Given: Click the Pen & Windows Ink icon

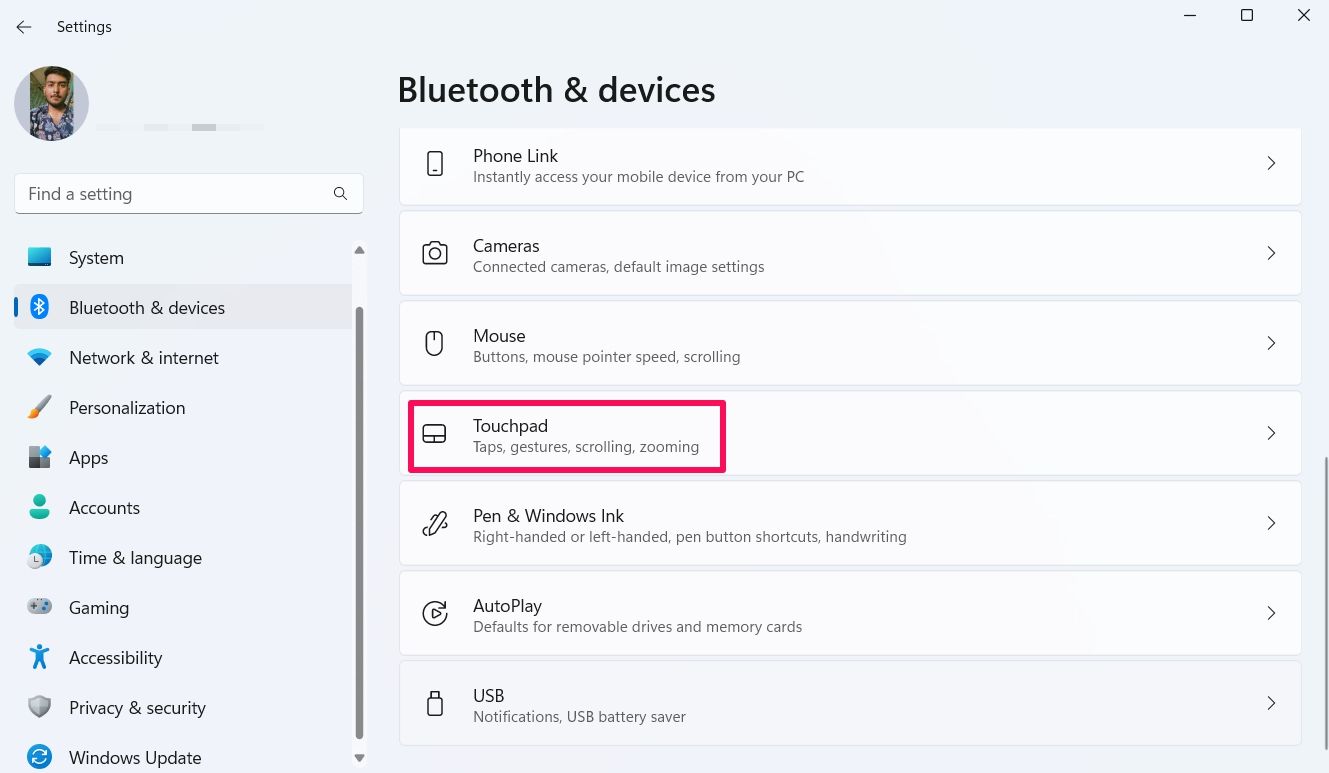Looking at the screenshot, I should pos(435,523).
